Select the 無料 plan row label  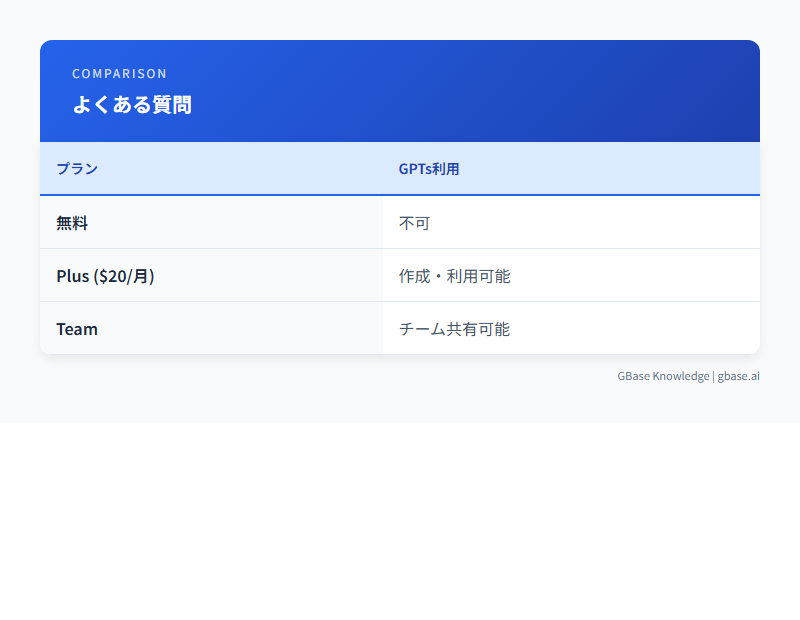[x=71, y=222]
